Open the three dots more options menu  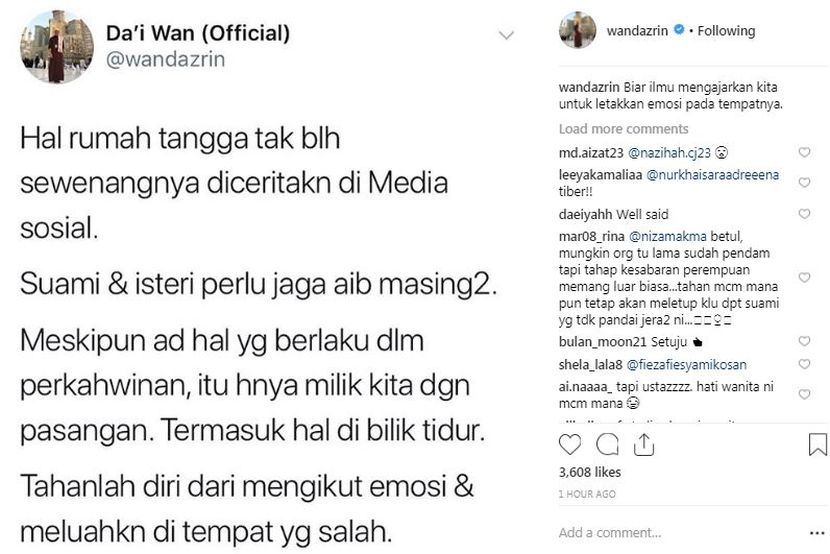pyautogui.click(x=817, y=533)
